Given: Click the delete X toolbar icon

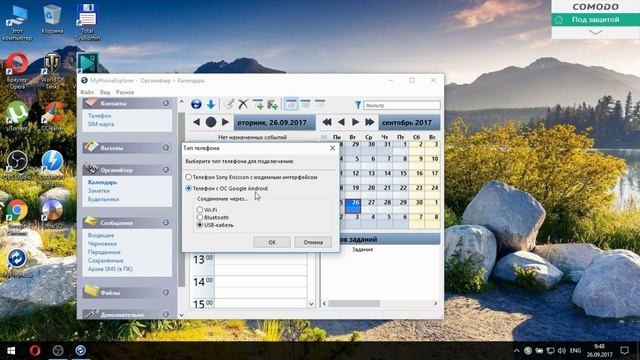Looking at the screenshot, I should pos(243,104).
